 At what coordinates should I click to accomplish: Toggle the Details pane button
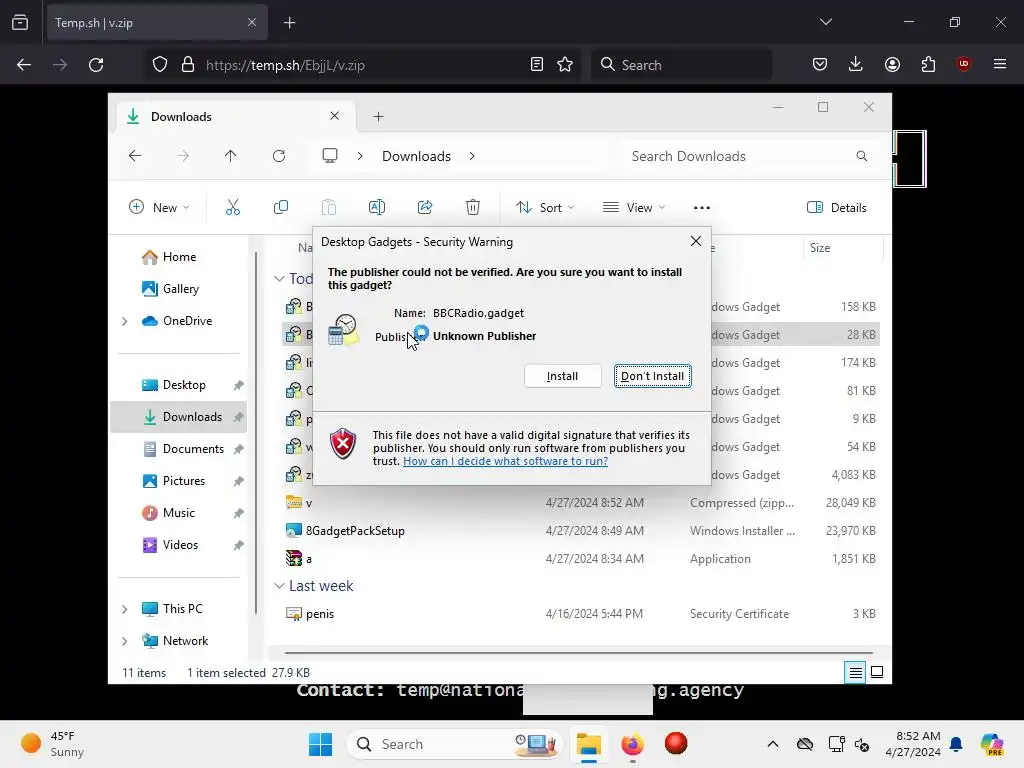click(x=837, y=208)
